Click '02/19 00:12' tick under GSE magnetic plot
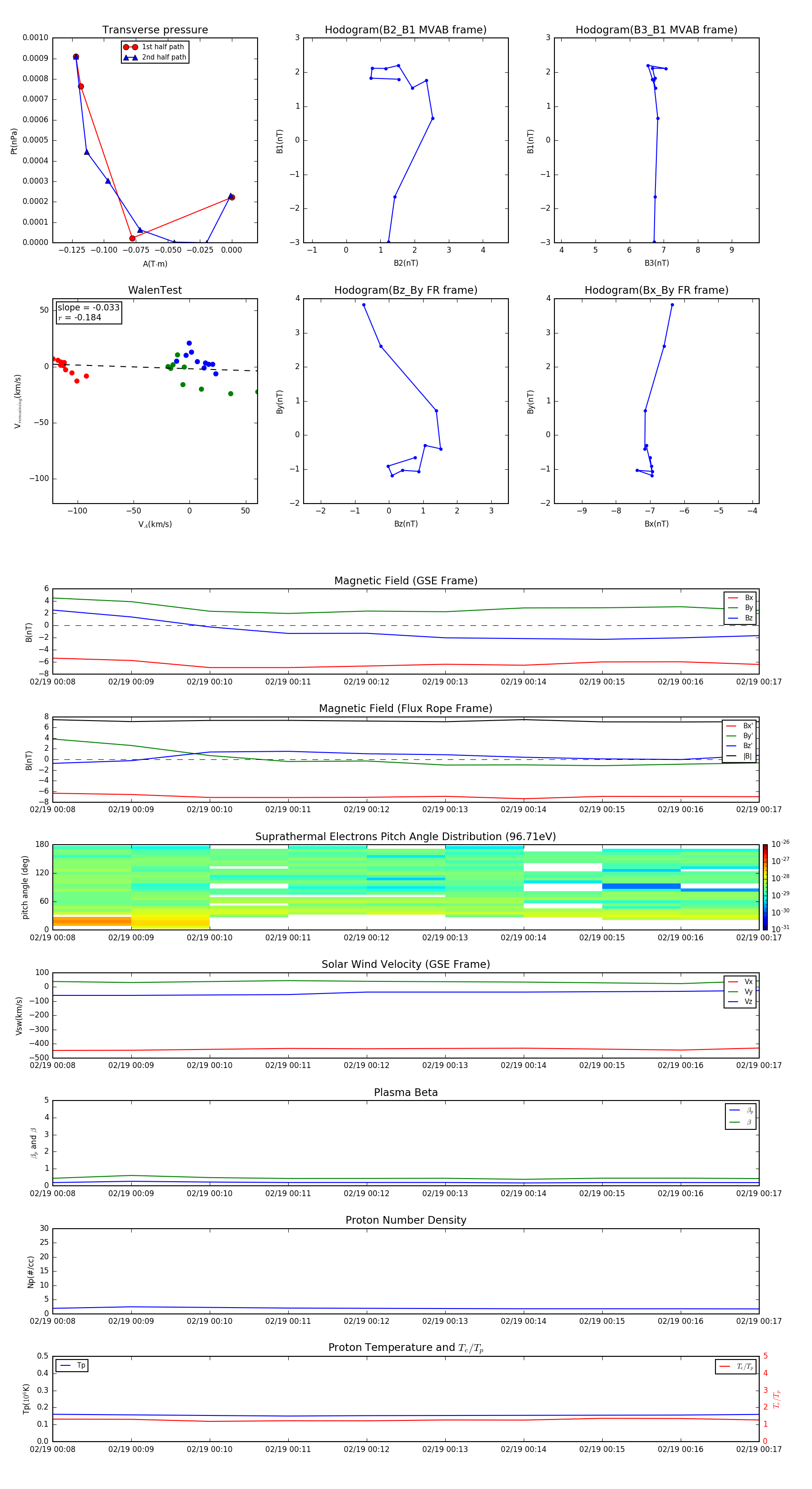Viewport: 812px width, 1489px height. click(366, 682)
